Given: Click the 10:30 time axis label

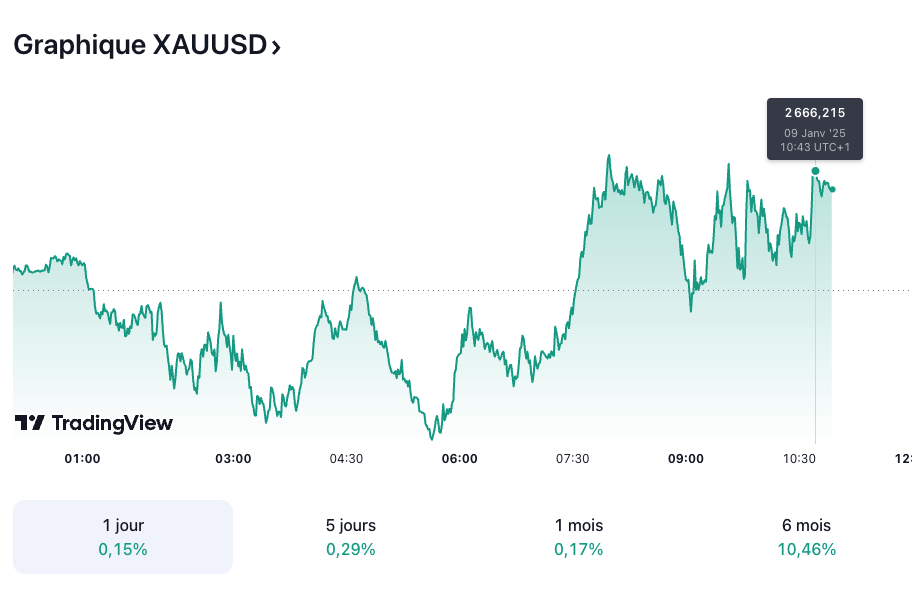Looking at the screenshot, I should [799, 459].
